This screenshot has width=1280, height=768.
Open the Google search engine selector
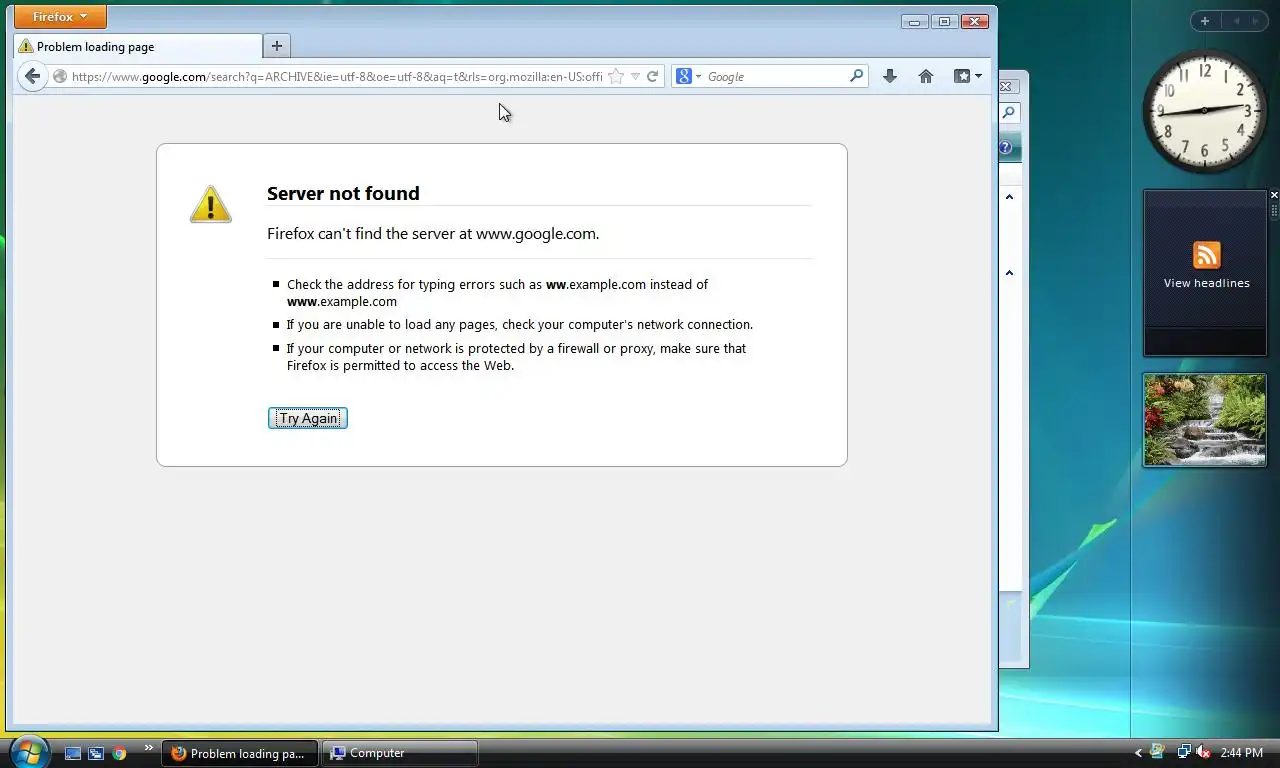pyautogui.click(x=689, y=76)
